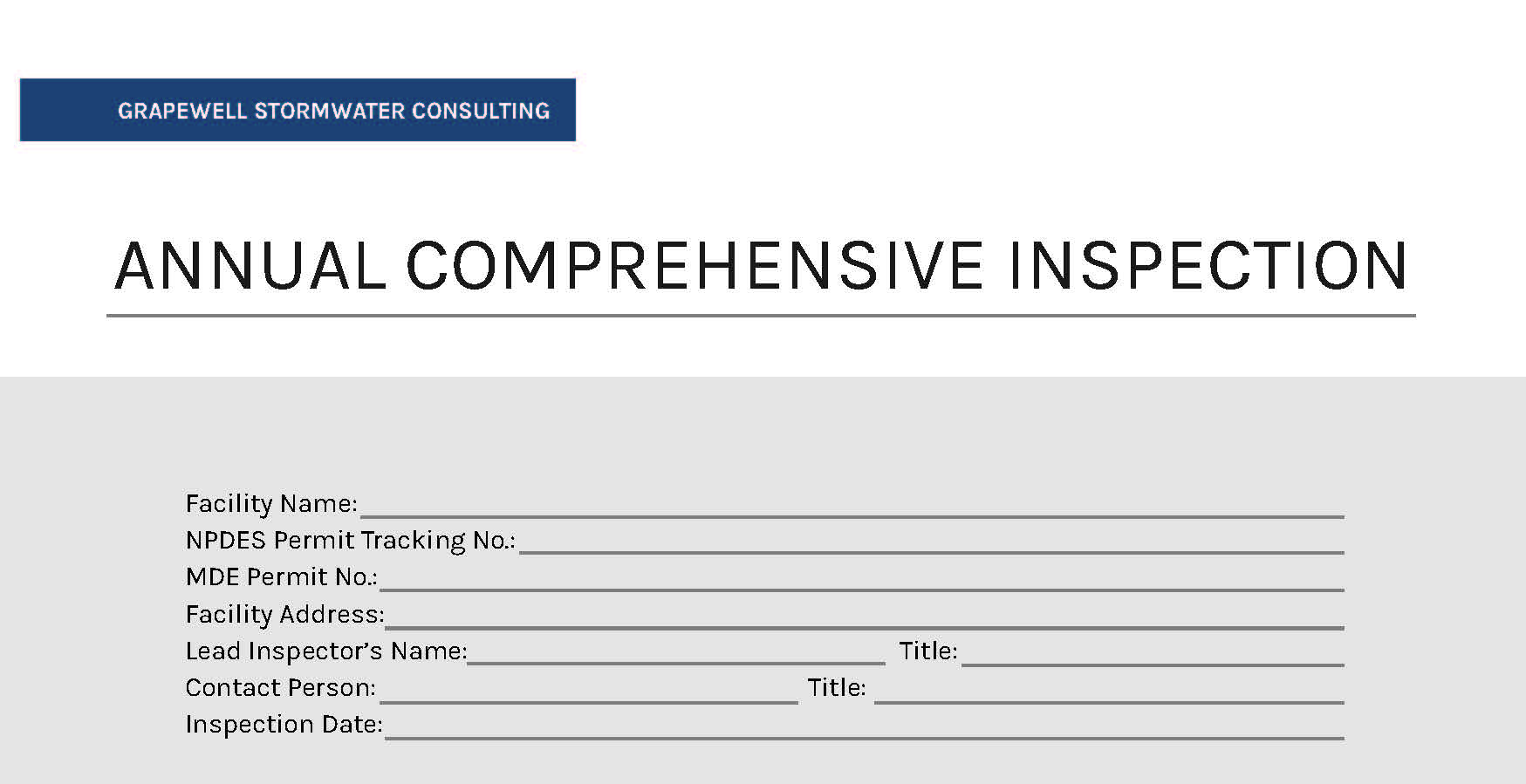Image resolution: width=1526 pixels, height=784 pixels.
Task: Click the "Contact Person:" label text
Action: pyautogui.click(x=281, y=688)
